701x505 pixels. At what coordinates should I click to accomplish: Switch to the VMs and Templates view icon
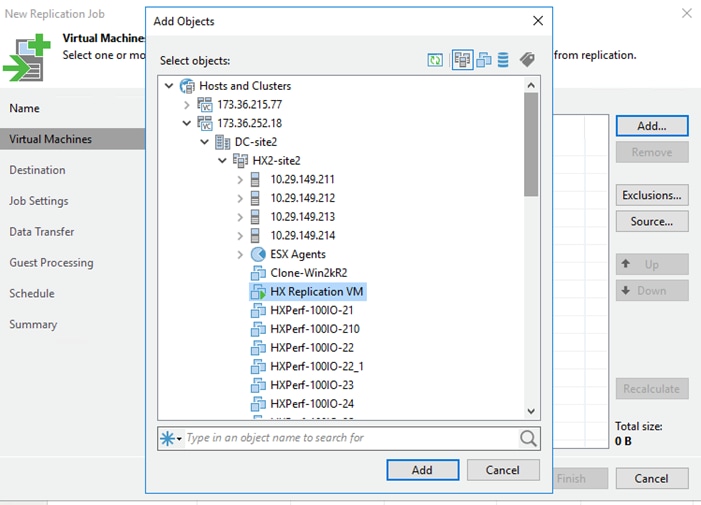click(484, 60)
